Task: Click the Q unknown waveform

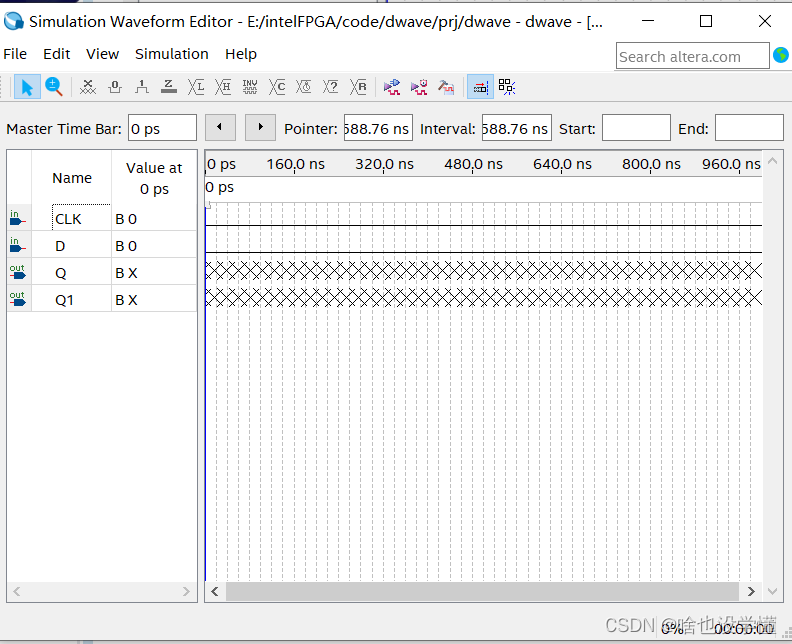Action: pyautogui.click(x=484, y=271)
